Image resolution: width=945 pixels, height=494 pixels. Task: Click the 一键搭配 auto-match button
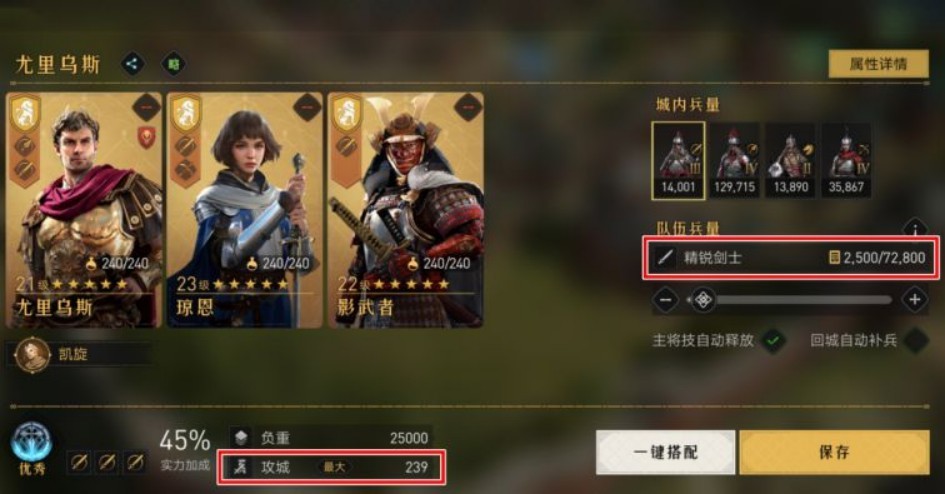point(665,452)
